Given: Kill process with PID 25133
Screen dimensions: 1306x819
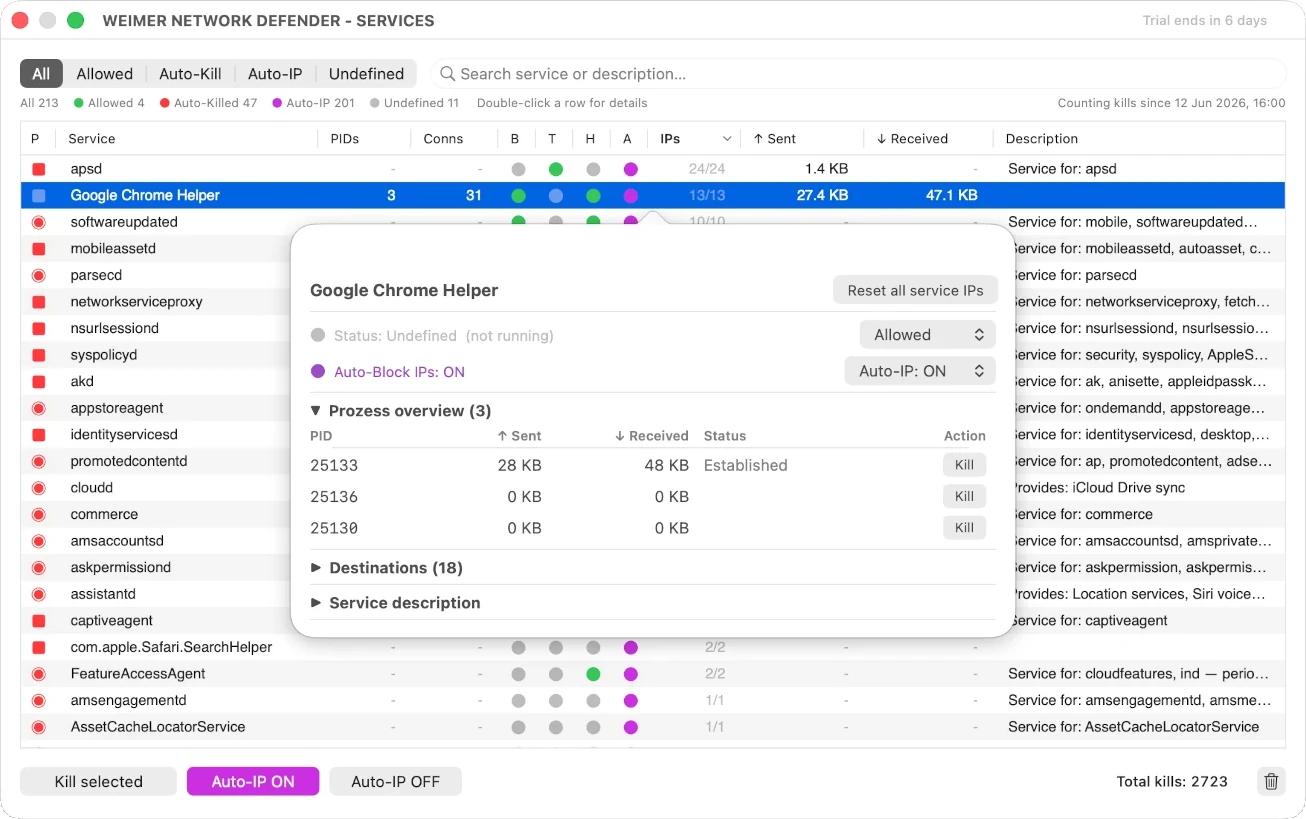Looking at the screenshot, I should [964, 465].
